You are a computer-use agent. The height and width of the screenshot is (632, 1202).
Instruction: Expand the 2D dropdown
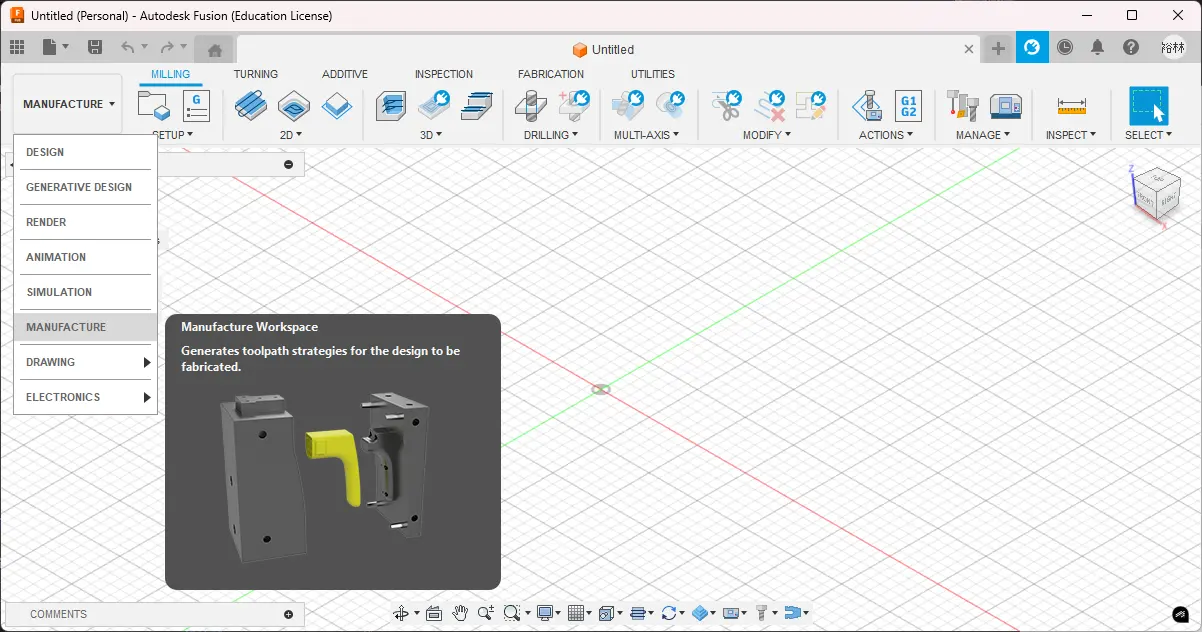290,135
